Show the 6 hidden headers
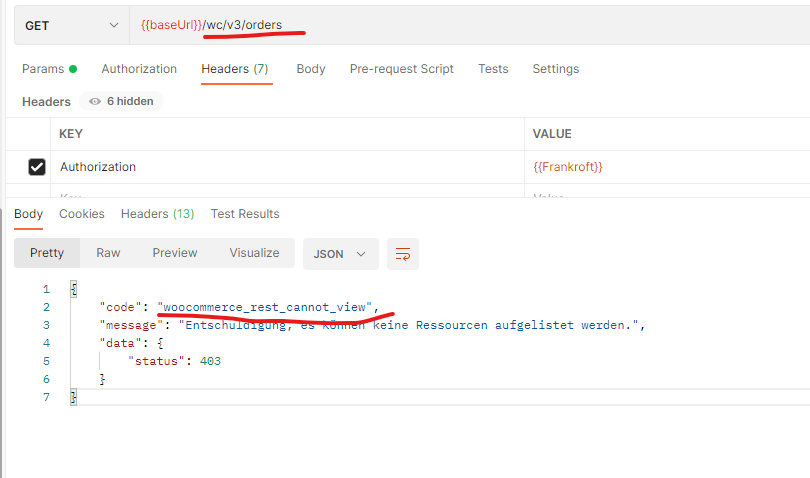This screenshot has height=478, width=810. [121, 101]
